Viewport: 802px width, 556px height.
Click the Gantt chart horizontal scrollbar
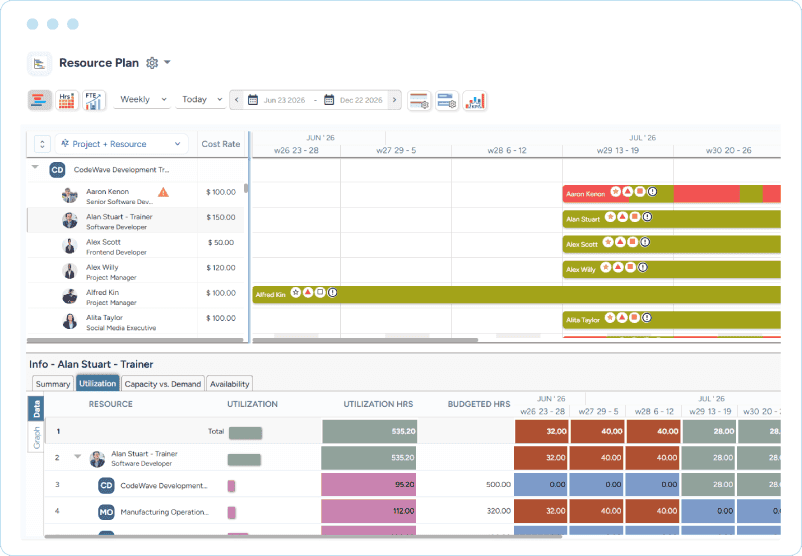pos(365,340)
